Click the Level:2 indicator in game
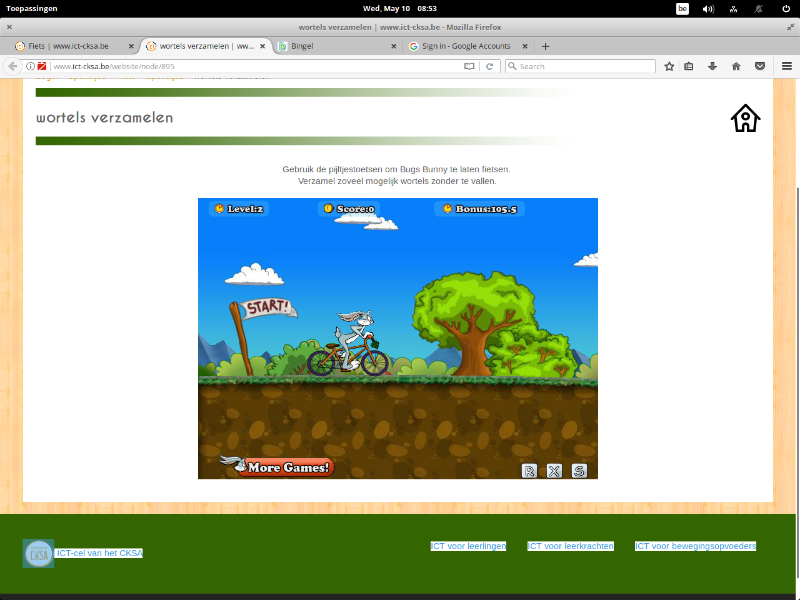Screen dimensions: 800x600 (x=239, y=209)
